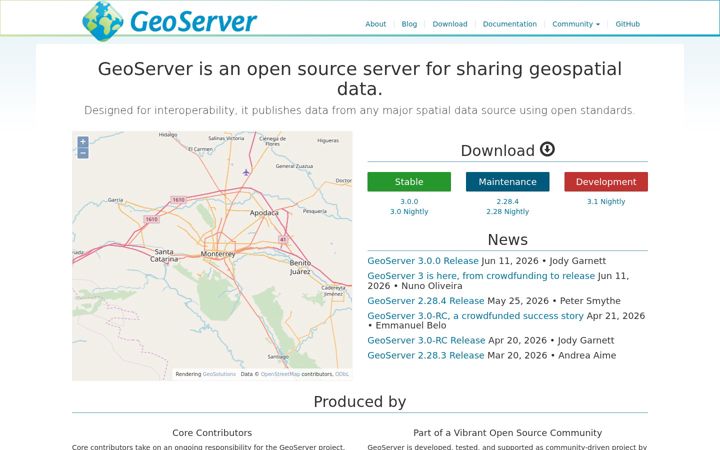Click Santa Catarina label on the map

click(164, 255)
